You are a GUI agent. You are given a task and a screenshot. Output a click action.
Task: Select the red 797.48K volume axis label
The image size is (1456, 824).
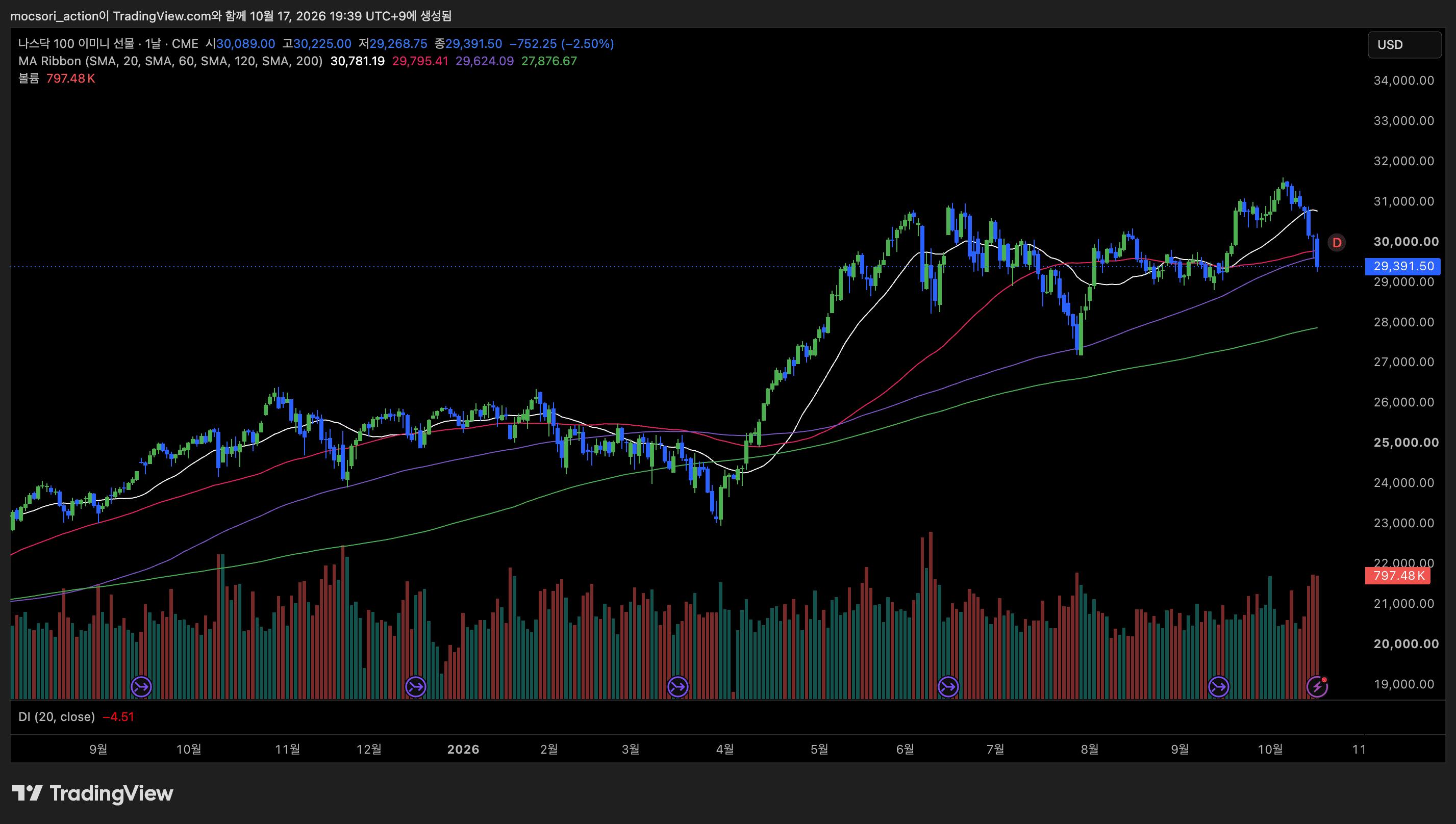click(x=1398, y=576)
